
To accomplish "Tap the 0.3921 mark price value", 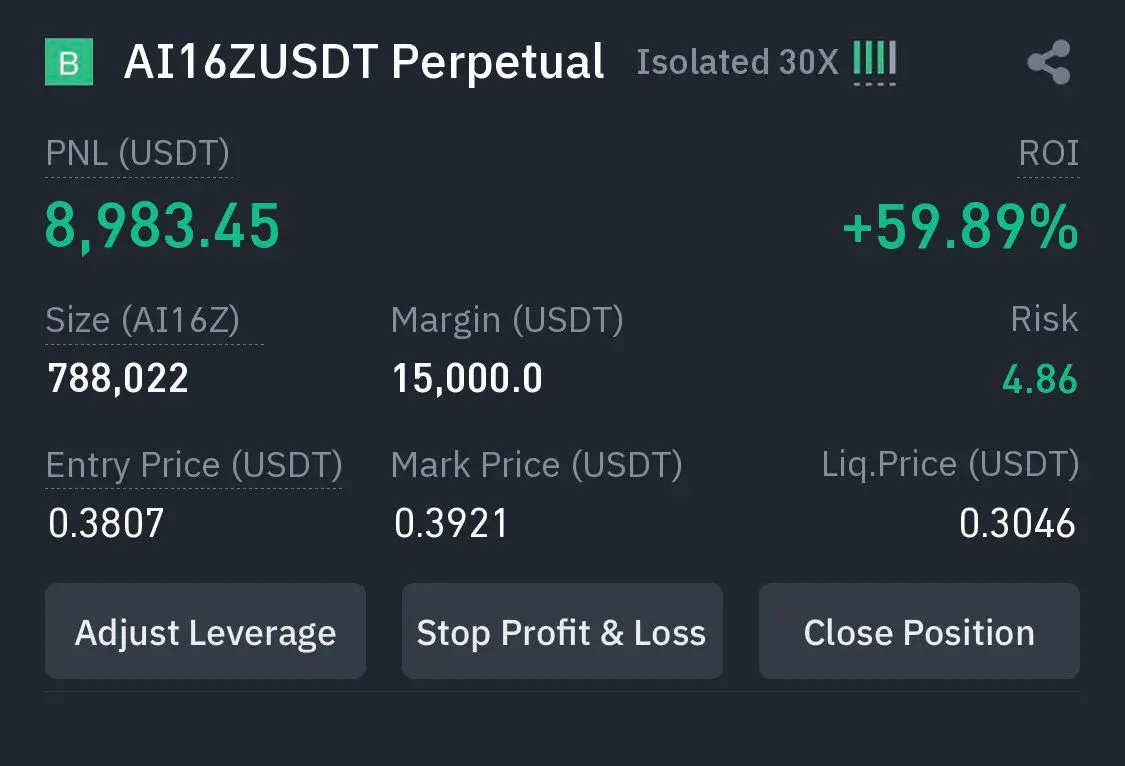I will tap(451, 523).
